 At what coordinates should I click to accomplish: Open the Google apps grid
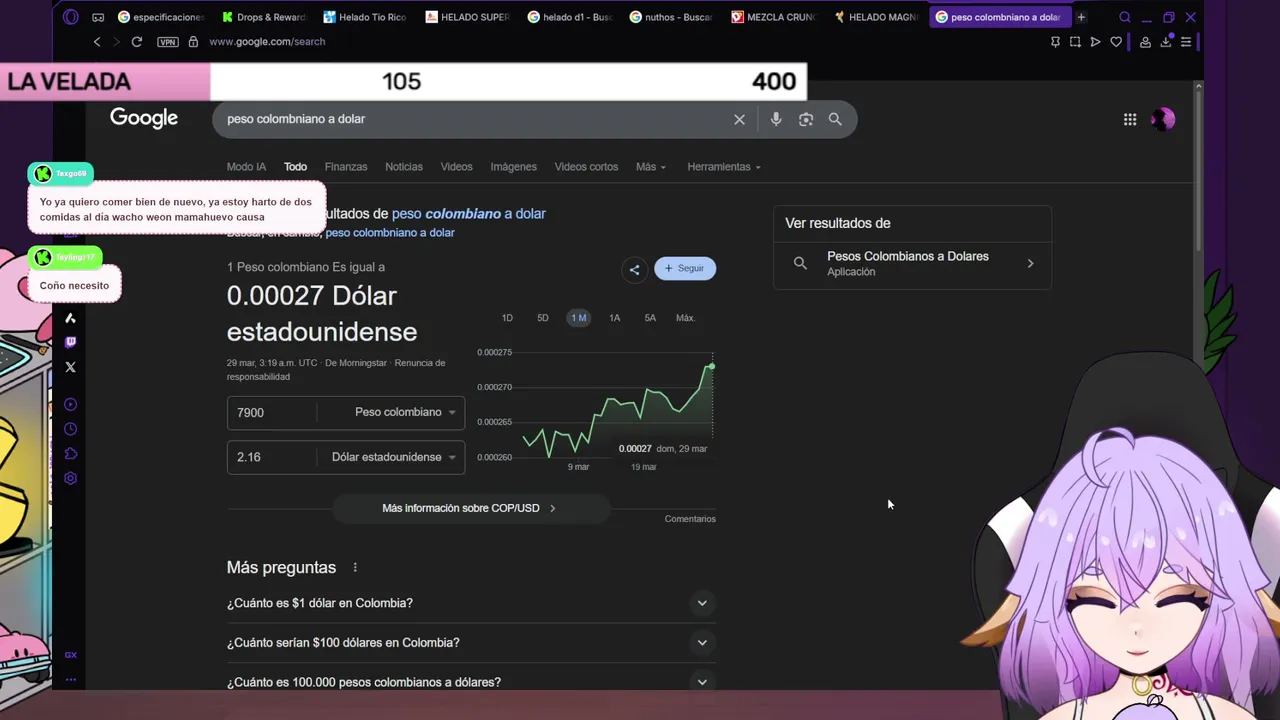(x=1130, y=119)
